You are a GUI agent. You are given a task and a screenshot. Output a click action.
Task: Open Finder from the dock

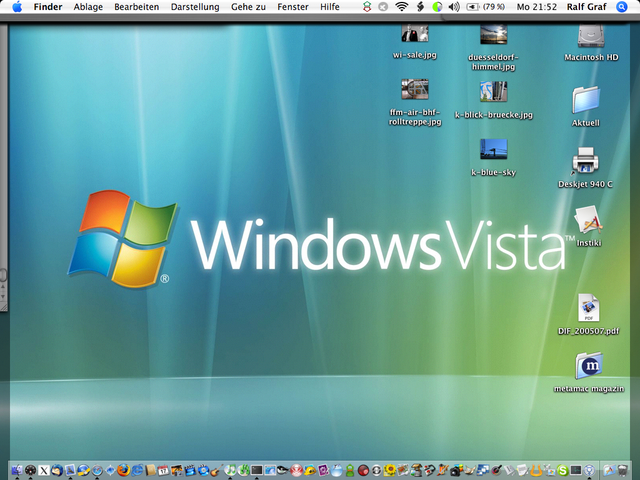point(17,471)
